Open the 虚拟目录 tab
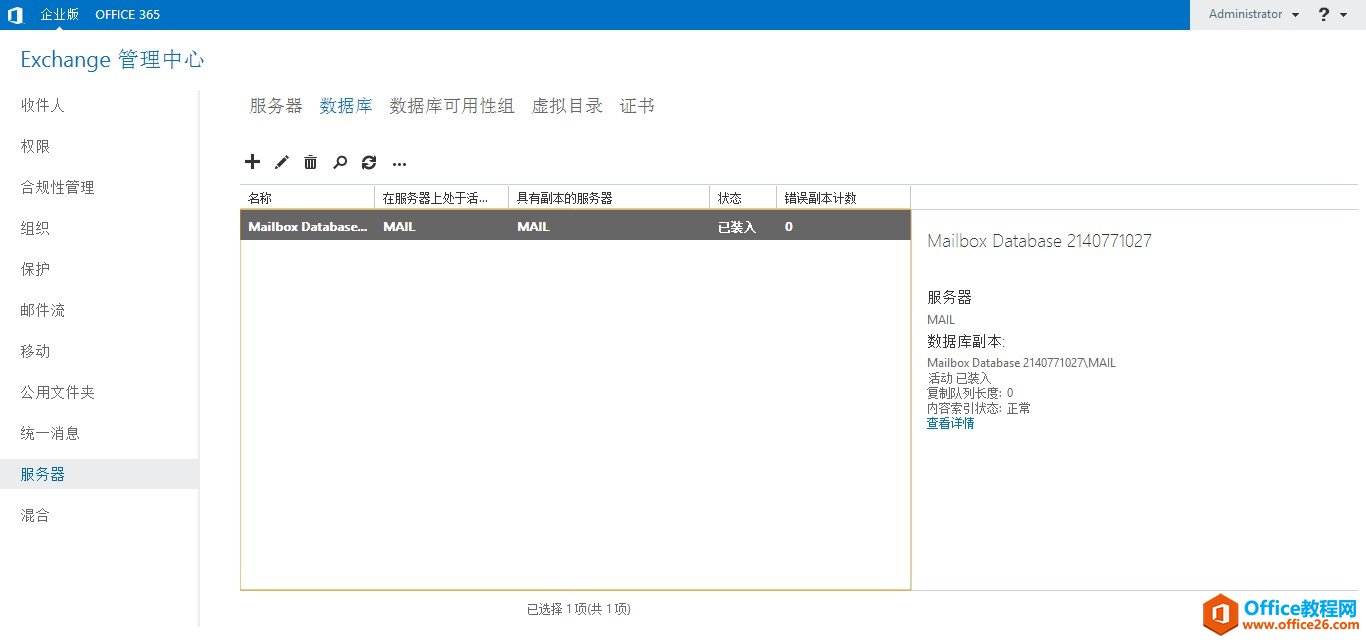The height and width of the screenshot is (642, 1366). 567,106
